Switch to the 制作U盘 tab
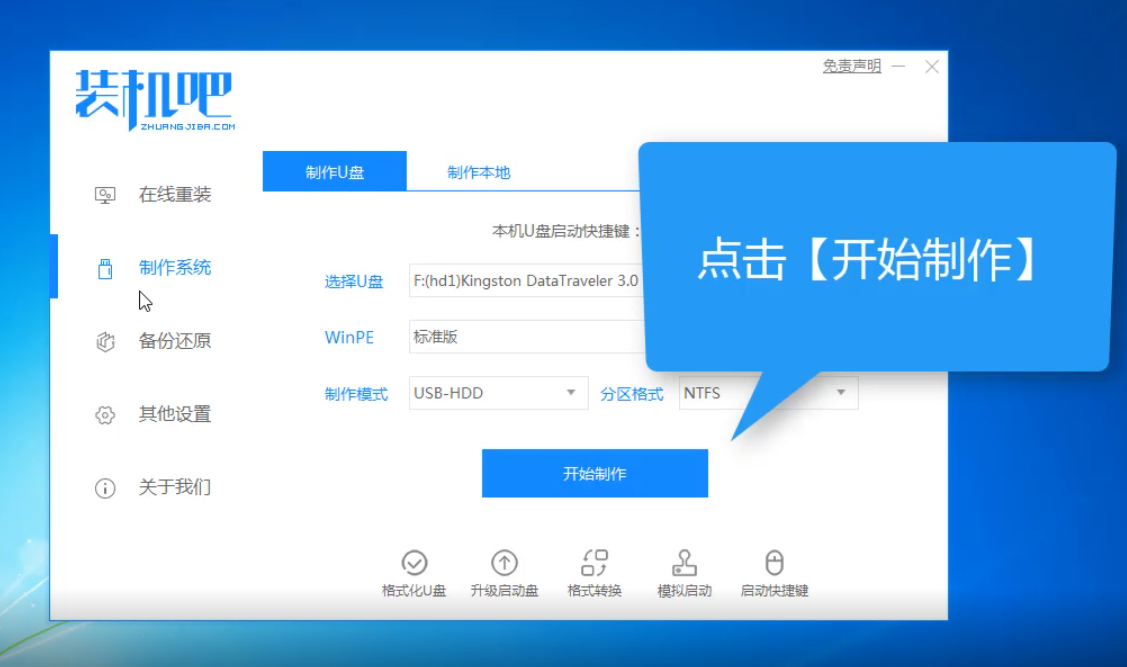This screenshot has width=1127, height=667. point(334,170)
